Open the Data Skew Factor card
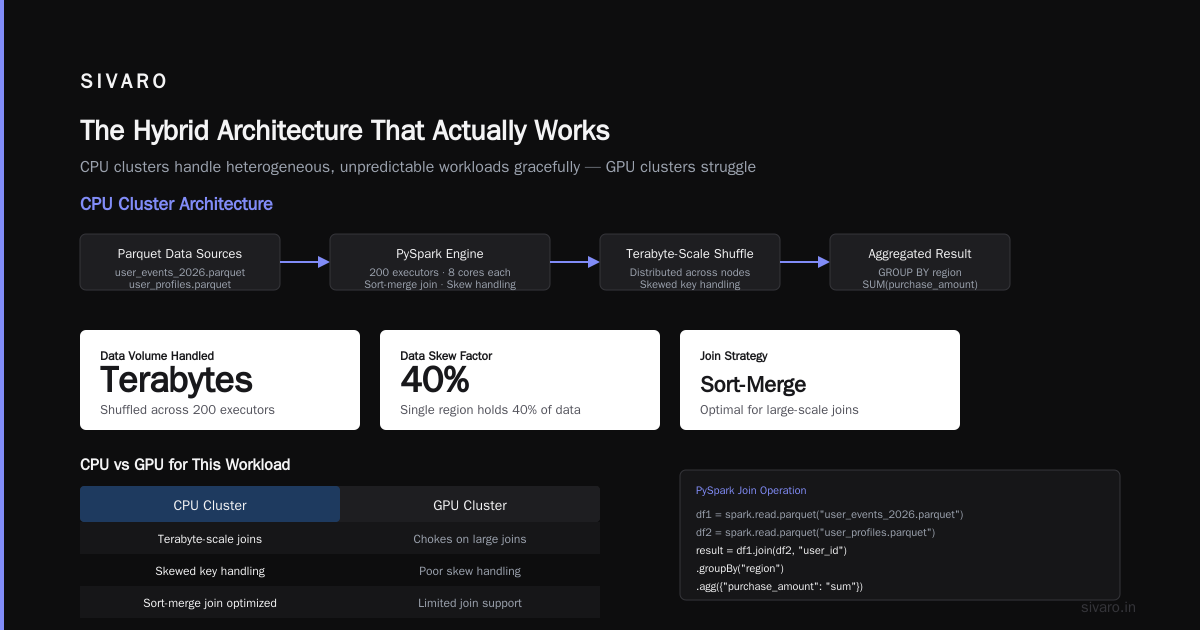 point(520,380)
